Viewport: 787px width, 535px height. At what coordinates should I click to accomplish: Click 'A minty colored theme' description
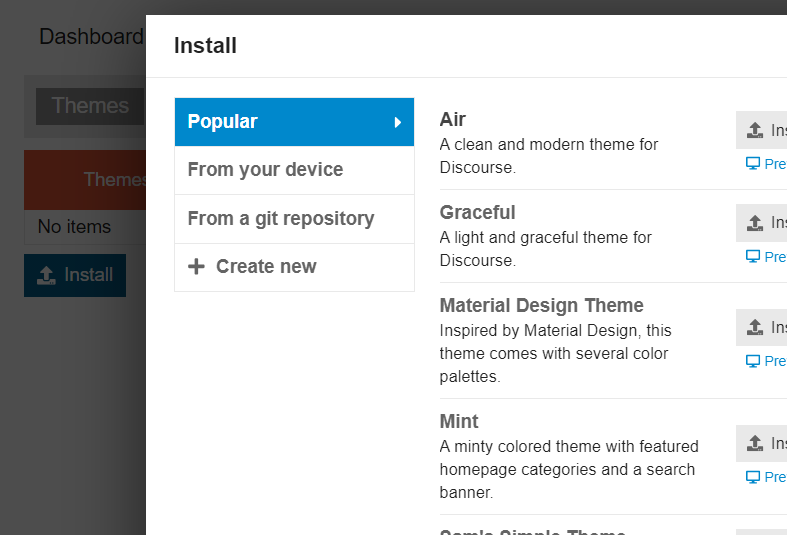[x=569, y=469]
